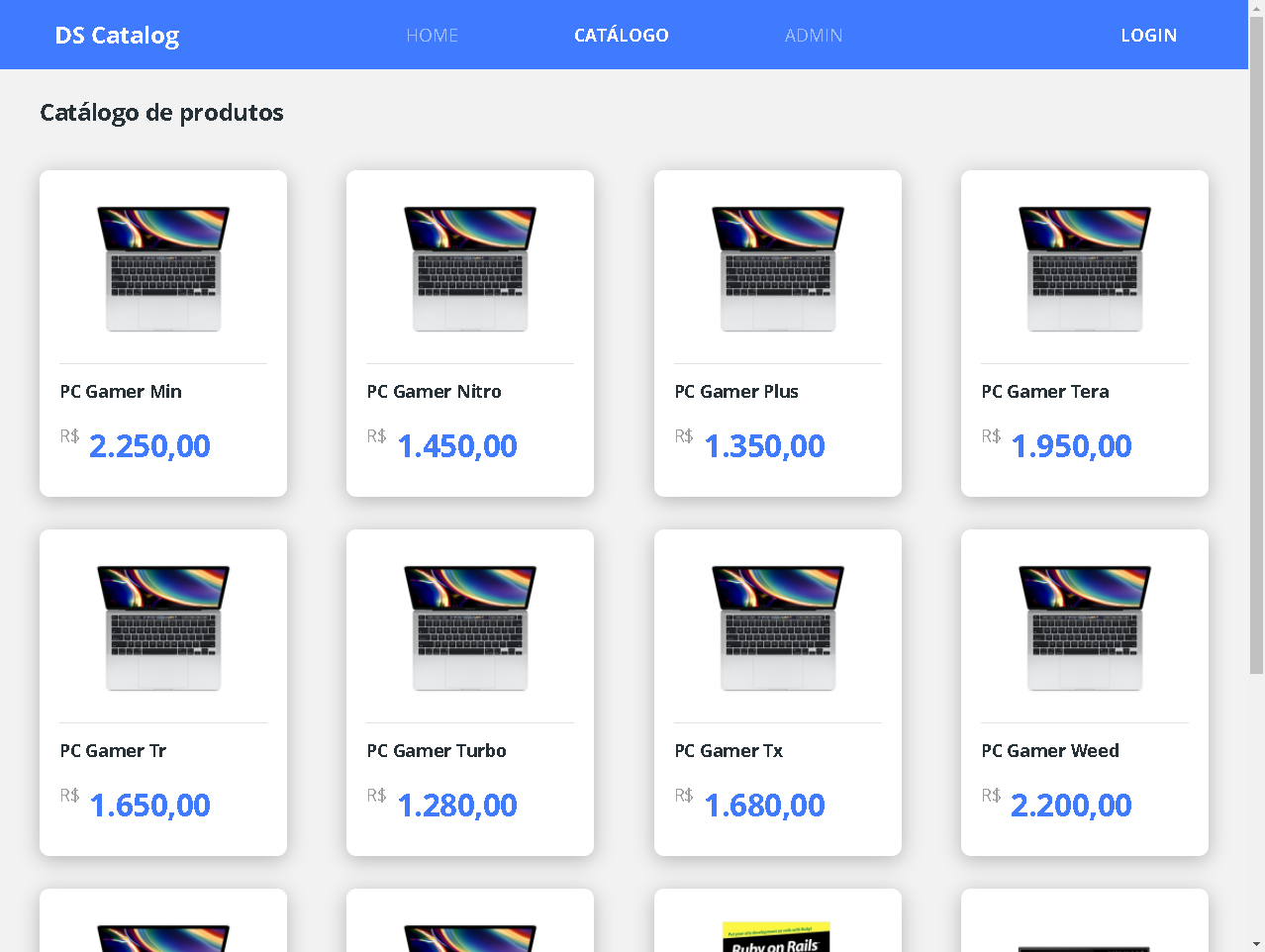Open the HOME navigation menu item

click(x=432, y=35)
